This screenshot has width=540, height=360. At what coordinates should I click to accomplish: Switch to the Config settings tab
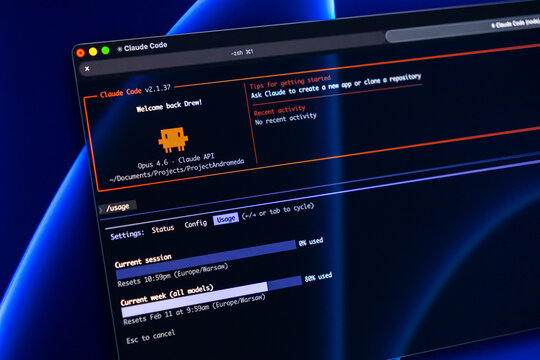coord(196,224)
